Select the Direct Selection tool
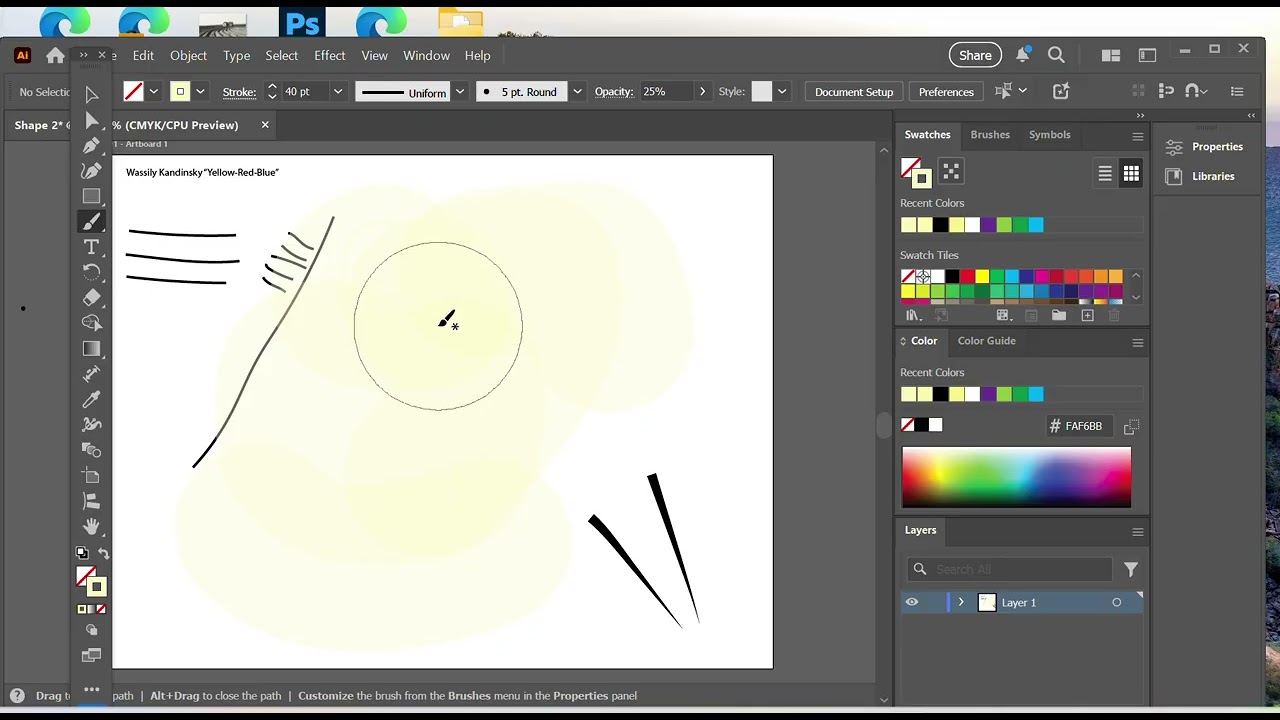The image size is (1280, 720). [91, 120]
